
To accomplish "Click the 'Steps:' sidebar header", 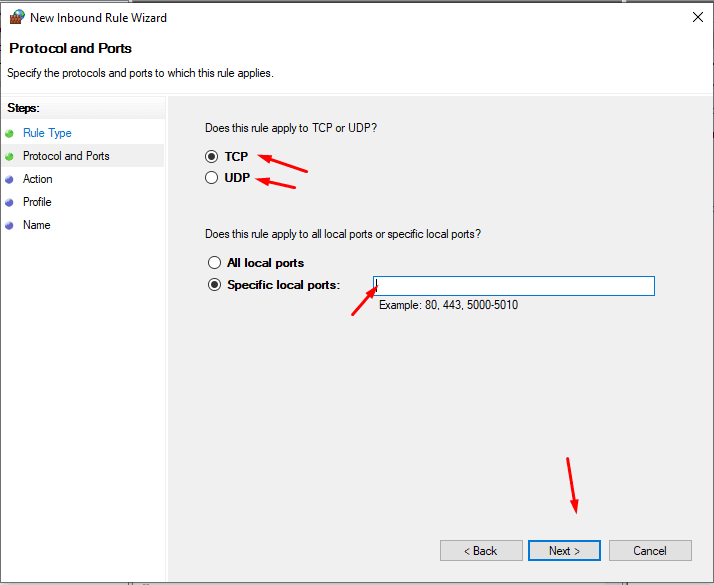I will 23,108.
